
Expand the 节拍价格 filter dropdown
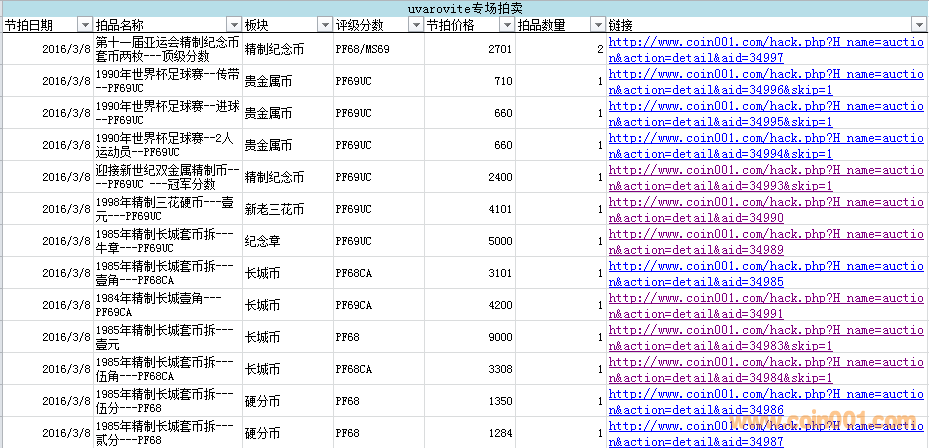(507, 25)
